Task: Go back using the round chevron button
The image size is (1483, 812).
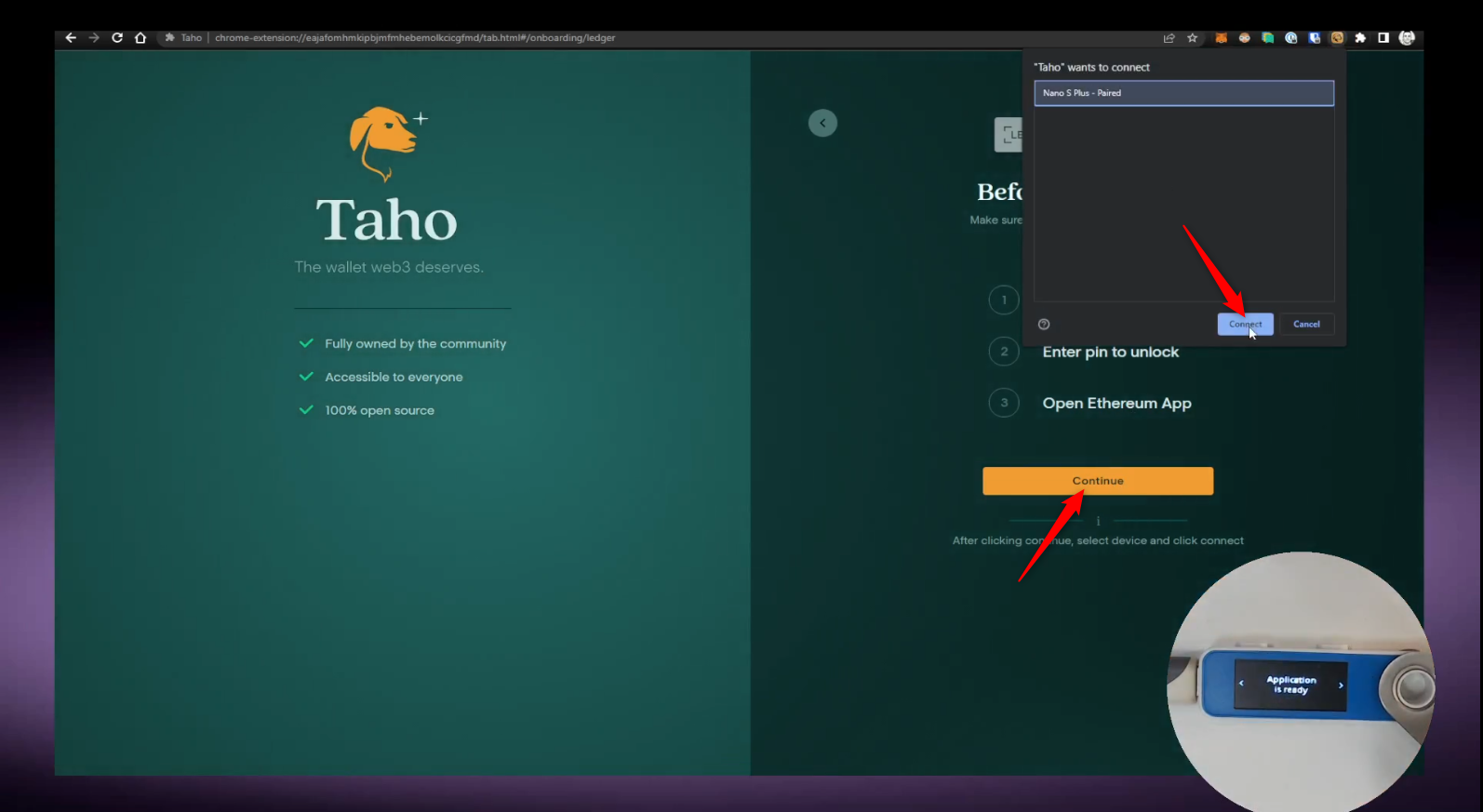Action: click(x=822, y=123)
